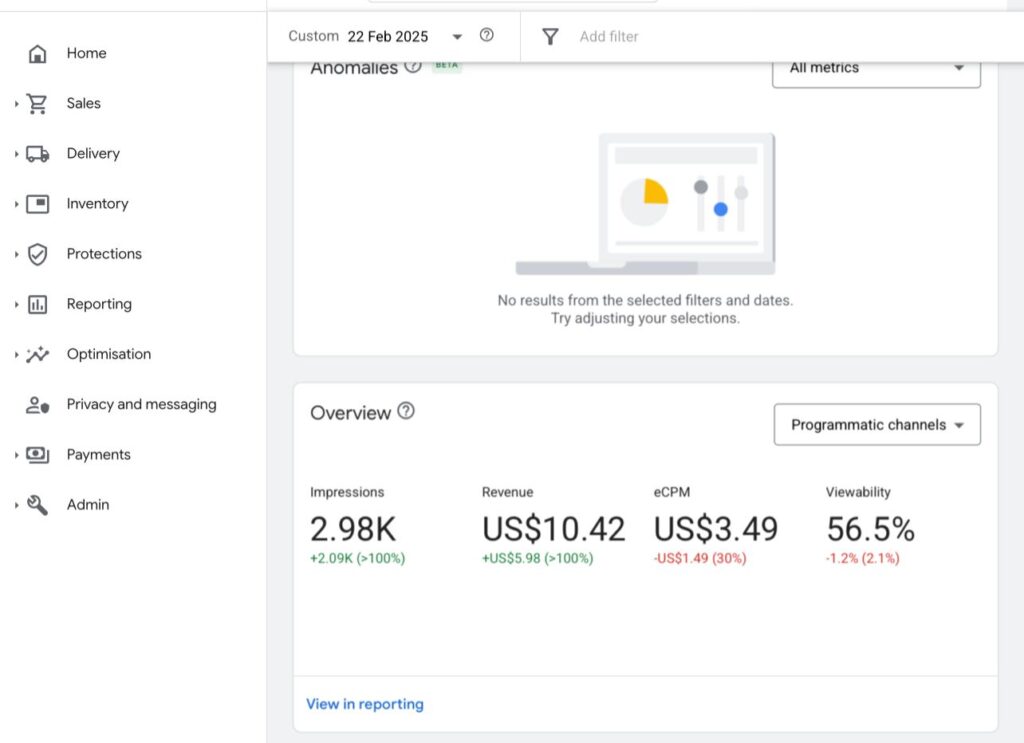Open the Programmatic channels dropdown

tap(877, 425)
